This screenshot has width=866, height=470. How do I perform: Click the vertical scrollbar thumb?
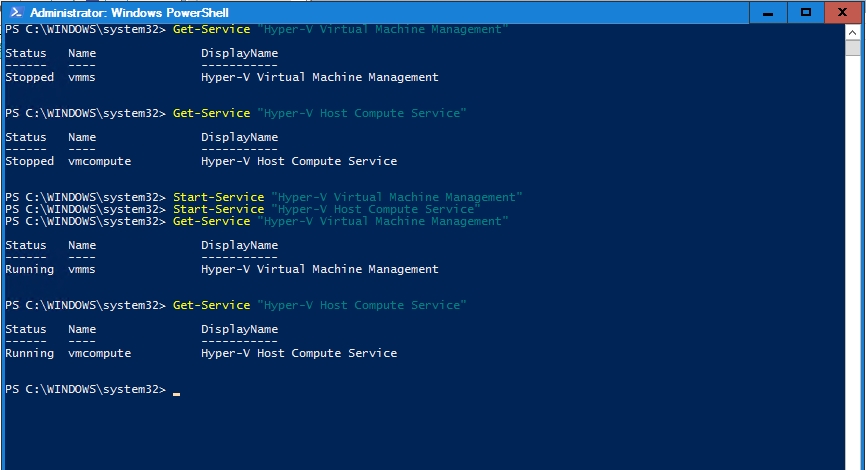point(853,48)
